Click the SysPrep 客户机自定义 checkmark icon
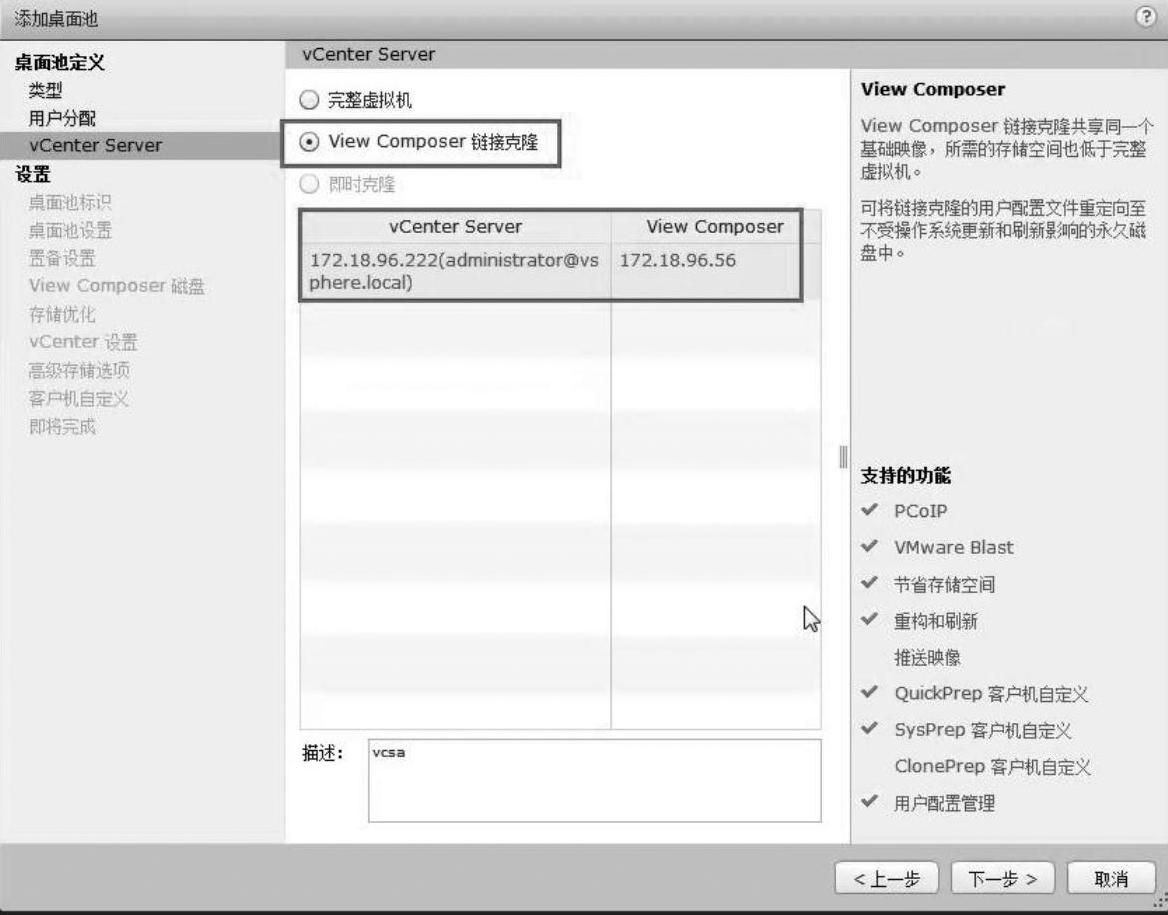 (x=869, y=728)
